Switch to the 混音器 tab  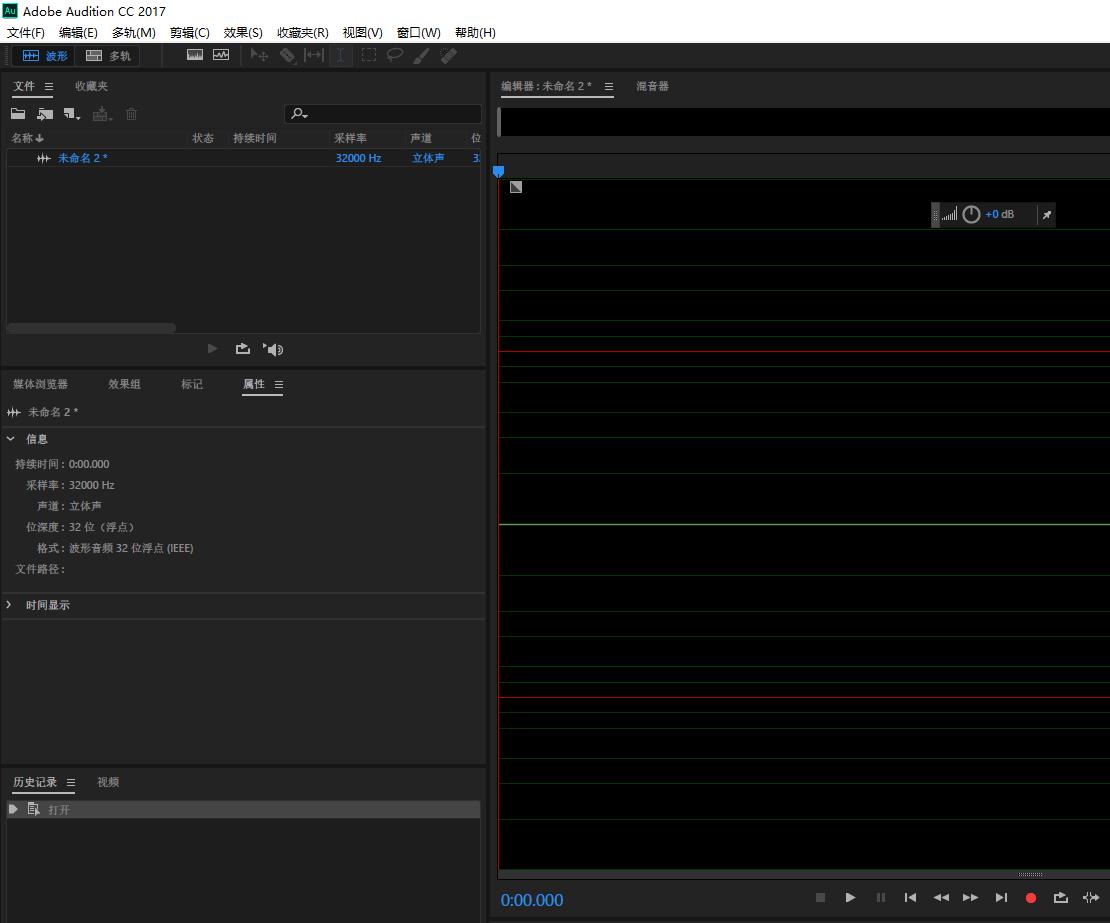(652, 86)
